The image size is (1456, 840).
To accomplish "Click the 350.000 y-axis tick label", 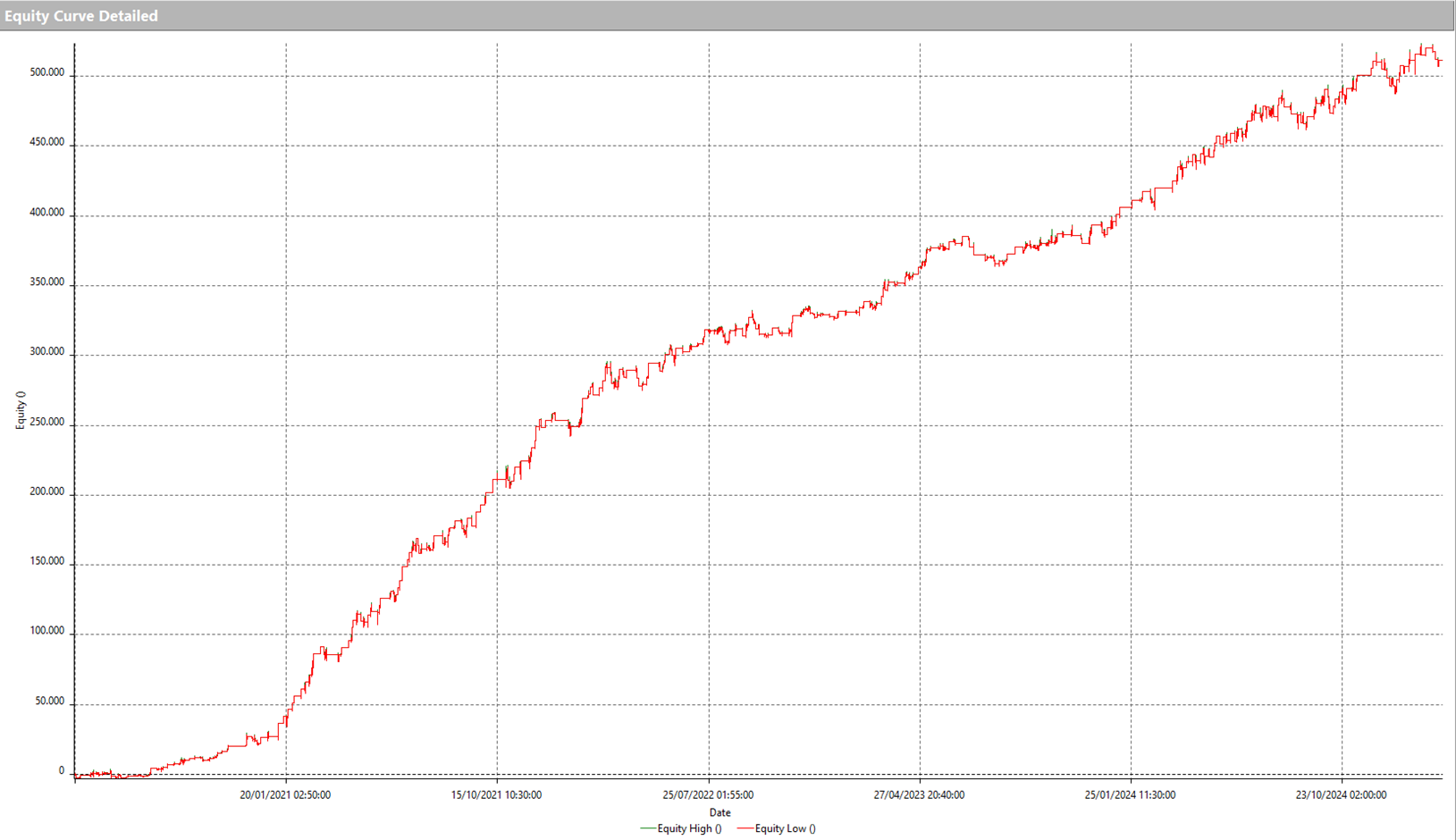I will [x=46, y=282].
